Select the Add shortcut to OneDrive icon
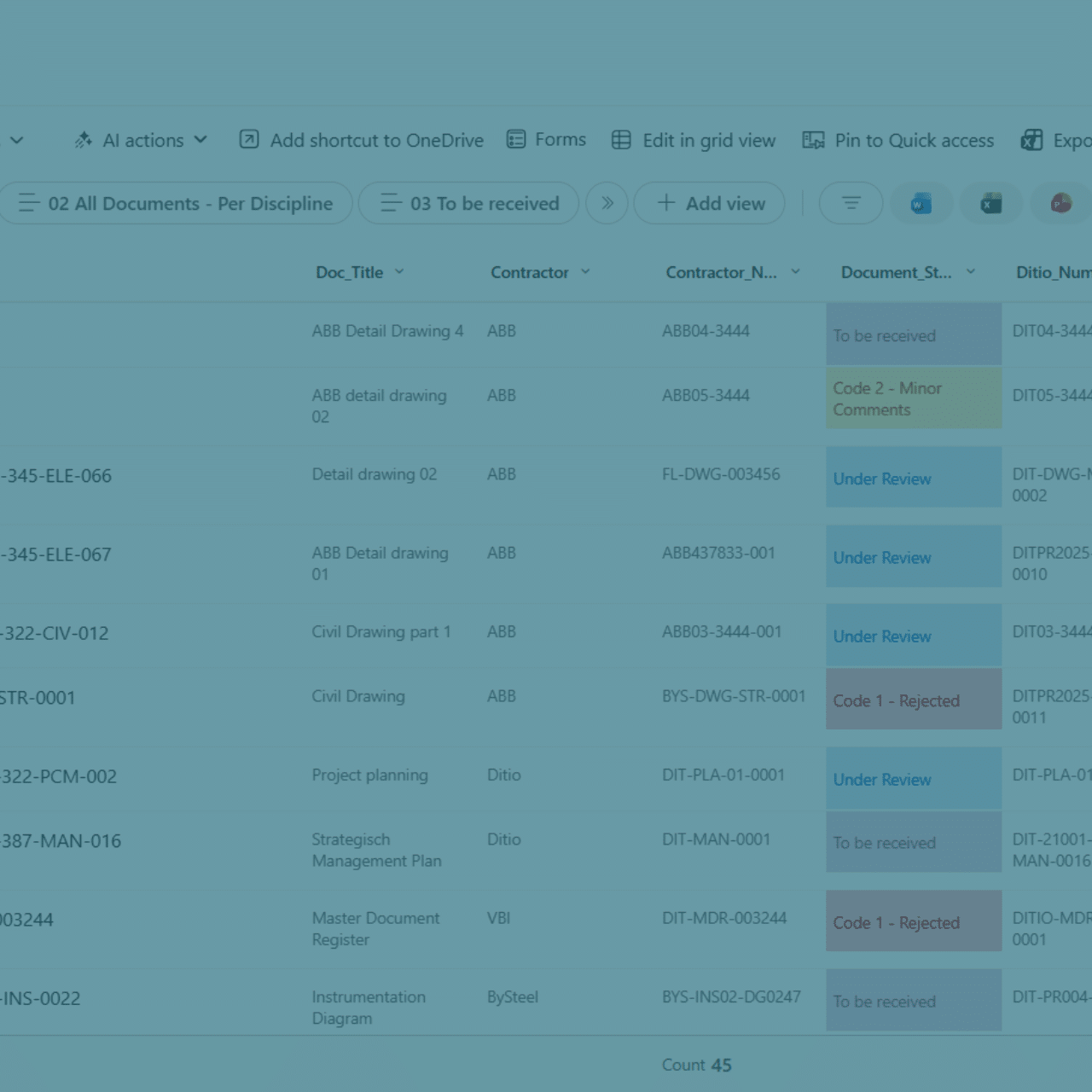This screenshot has height=1092, width=1092. click(x=248, y=139)
